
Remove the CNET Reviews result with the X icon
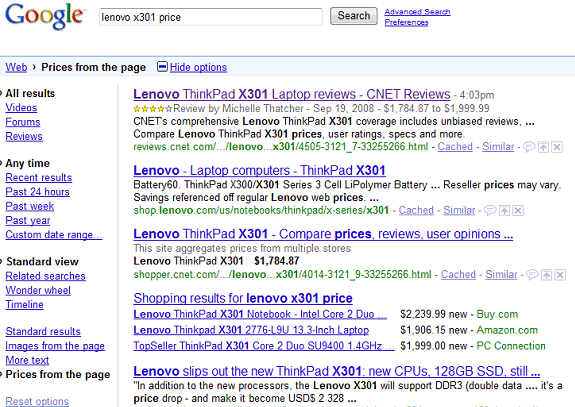557,147
